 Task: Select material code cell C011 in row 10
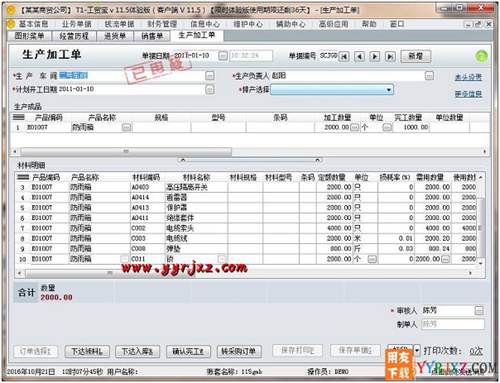tap(147, 259)
